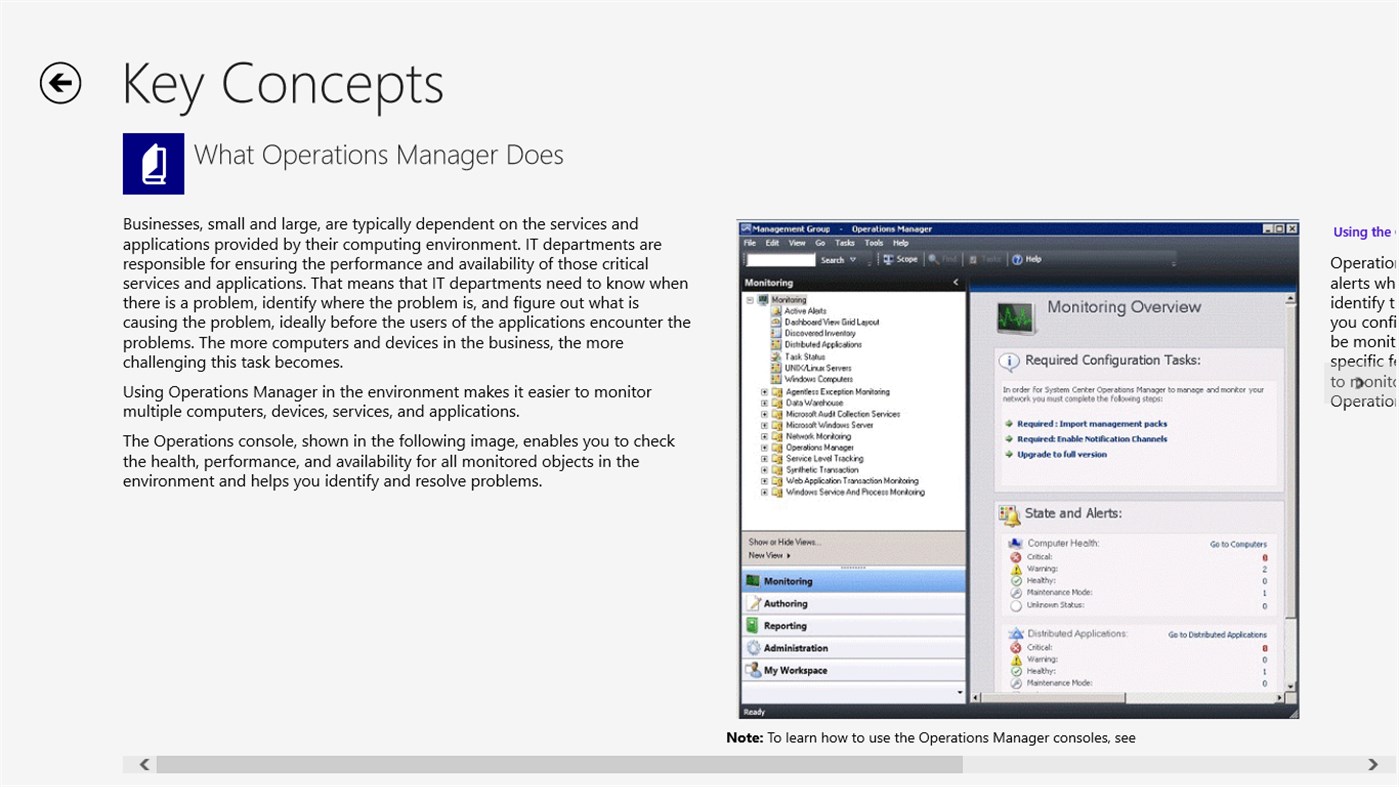The height and width of the screenshot is (787, 1399).
Task: Click the Tasks toolbar icon
Action: [973, 259]
